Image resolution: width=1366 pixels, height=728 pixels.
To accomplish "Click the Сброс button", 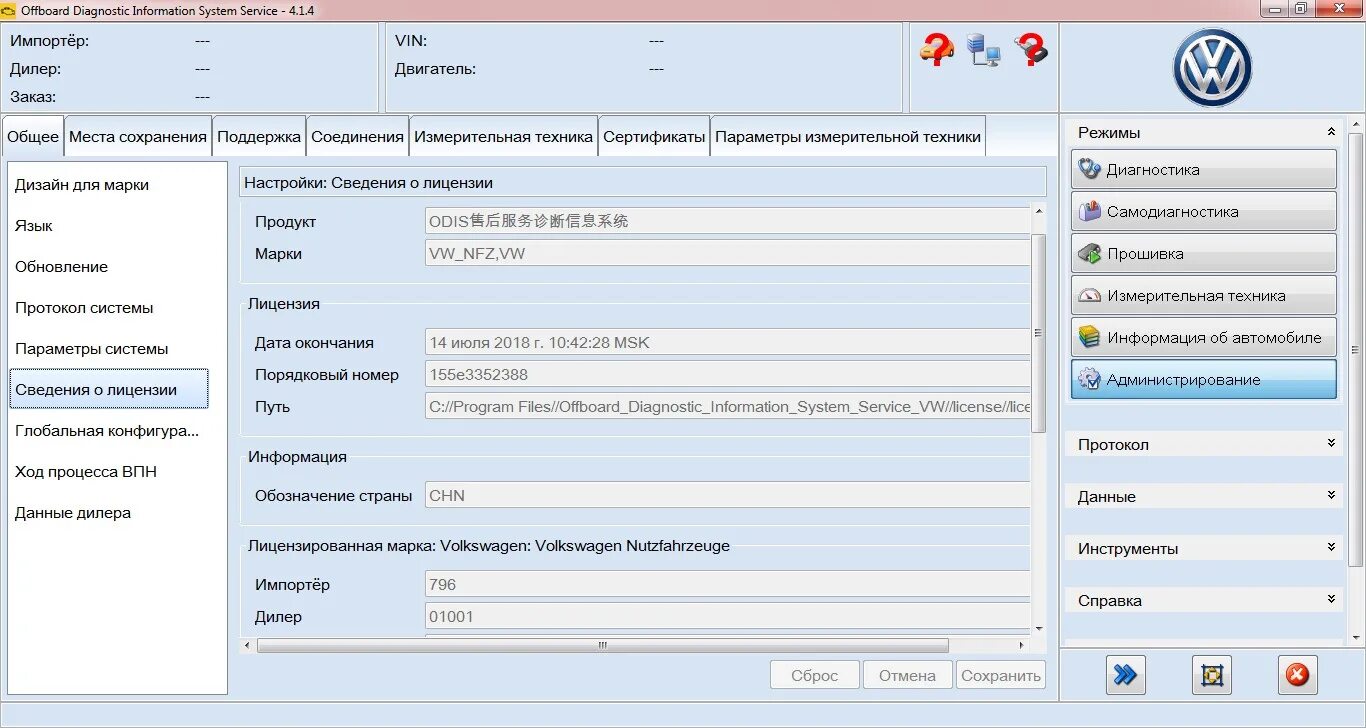I will pos(814,674).
